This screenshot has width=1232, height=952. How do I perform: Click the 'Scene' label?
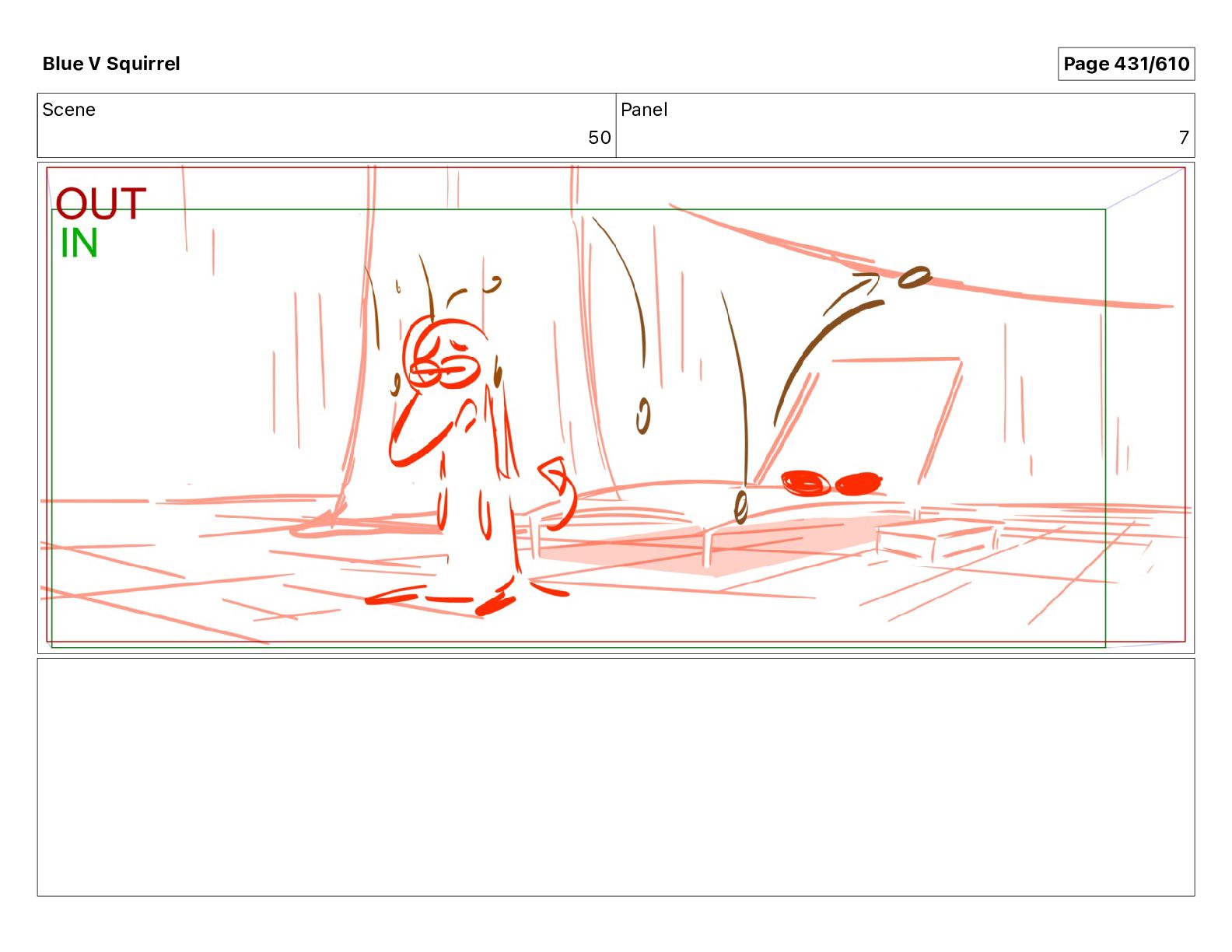tap(69, 110)
